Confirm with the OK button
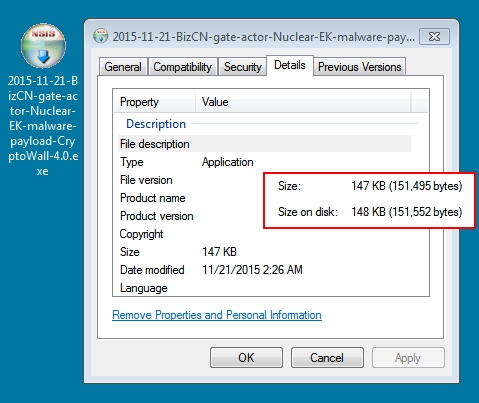 tap(246, 358)
